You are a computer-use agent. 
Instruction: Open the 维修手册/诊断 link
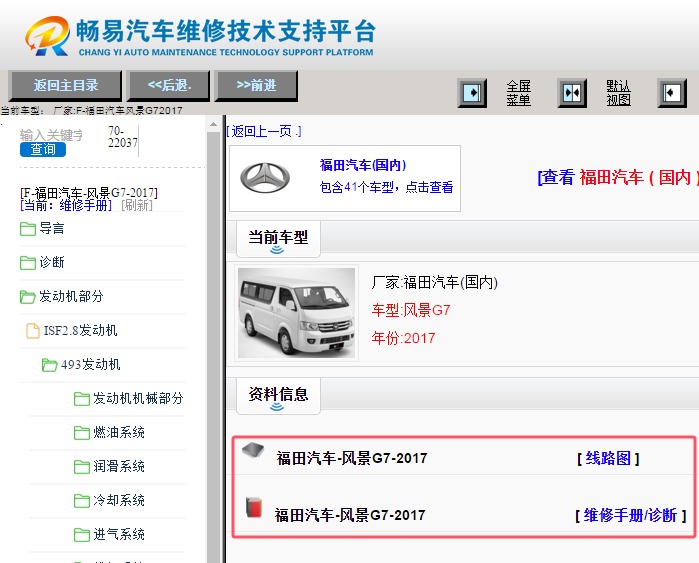click(630, 515)
